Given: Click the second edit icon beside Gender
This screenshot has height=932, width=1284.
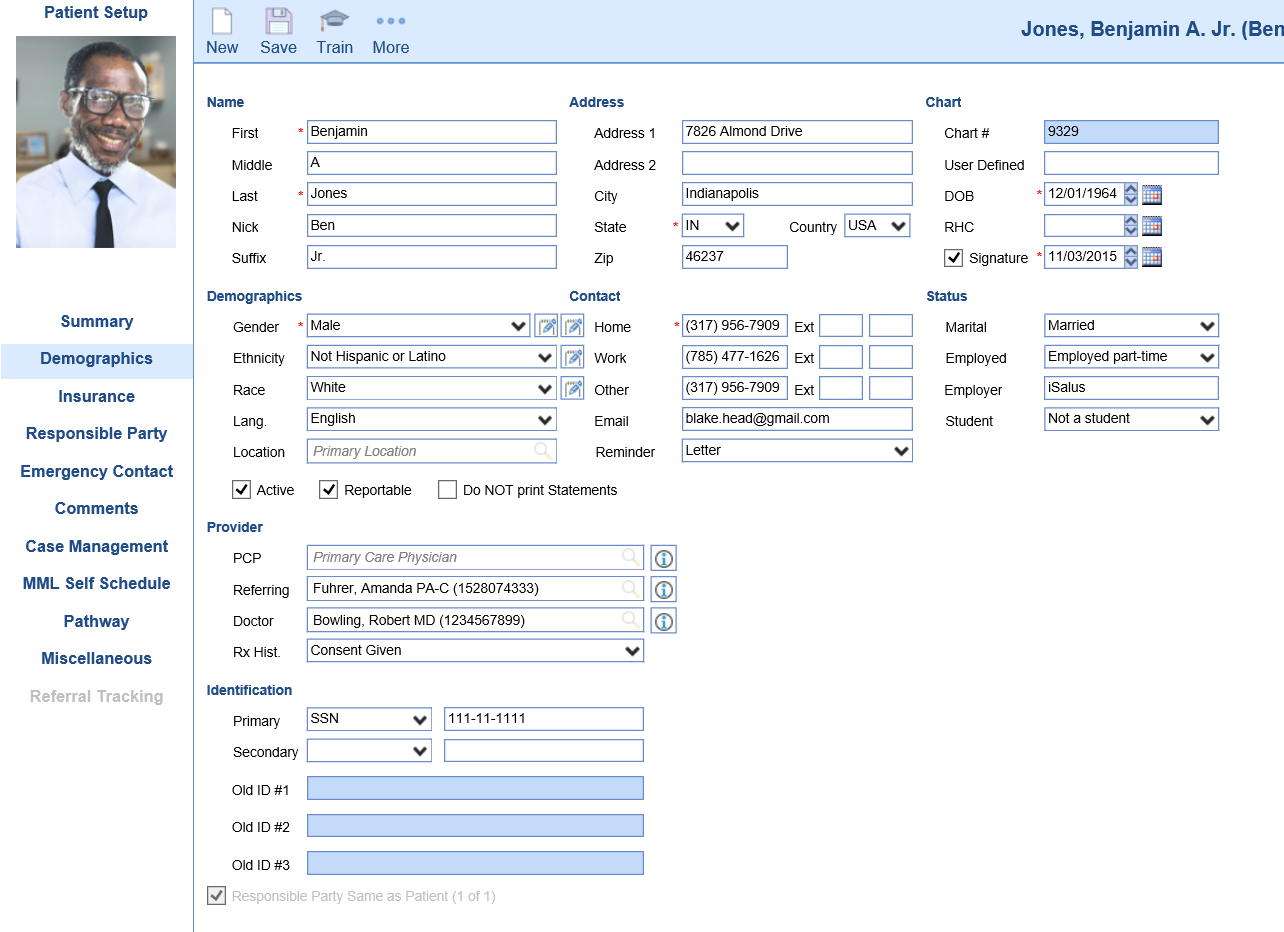Looking at the screenshot, I should coord(572,326).
